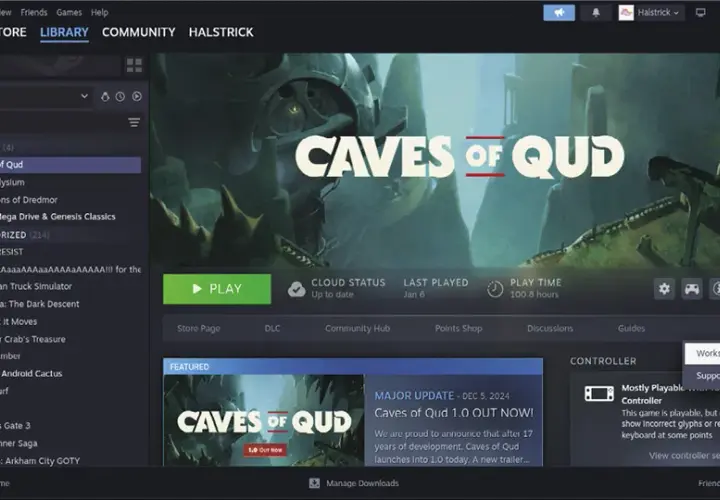Click the 'Works' popup menu entry
720x500 pixels.
pyautogui.click(x=702, y=353)
